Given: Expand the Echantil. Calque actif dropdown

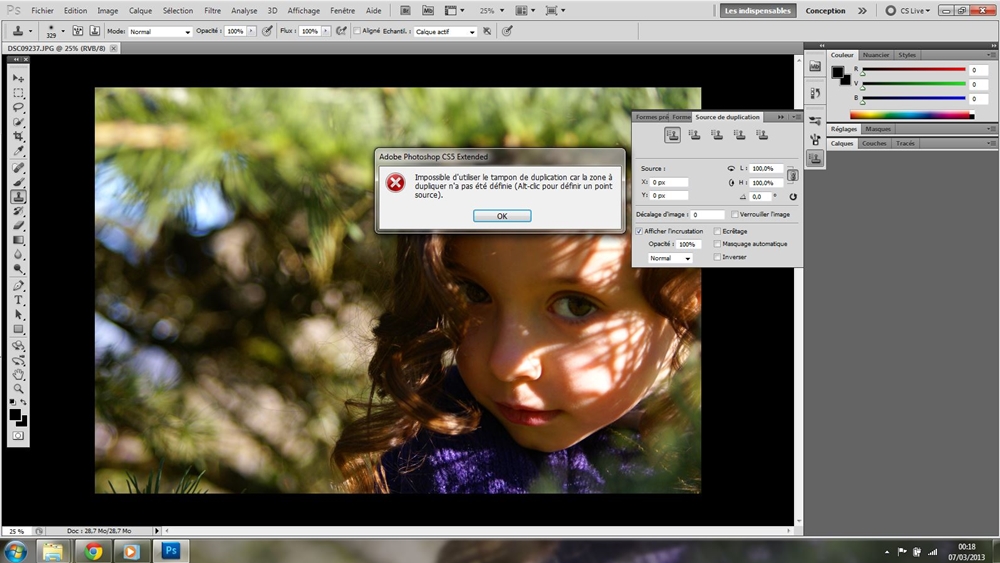Looking at the screenshot, I should coord(446,32).
